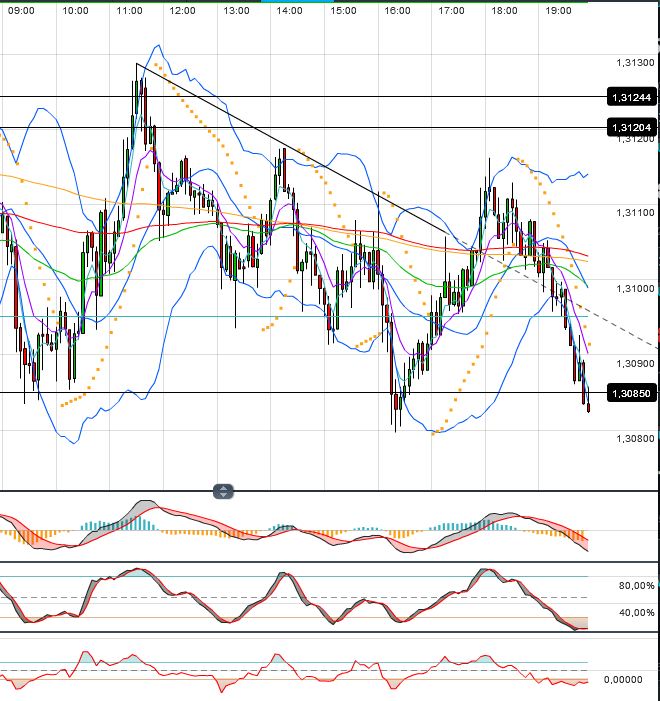The image size is (660, 701).
Task: Click the 18:00 time axis label
Action: (x=504, y=10)
